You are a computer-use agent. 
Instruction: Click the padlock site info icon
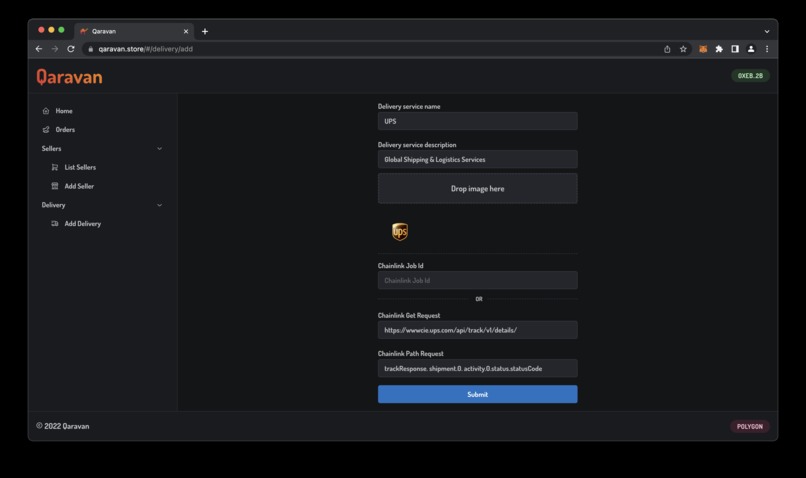[90, 49]
